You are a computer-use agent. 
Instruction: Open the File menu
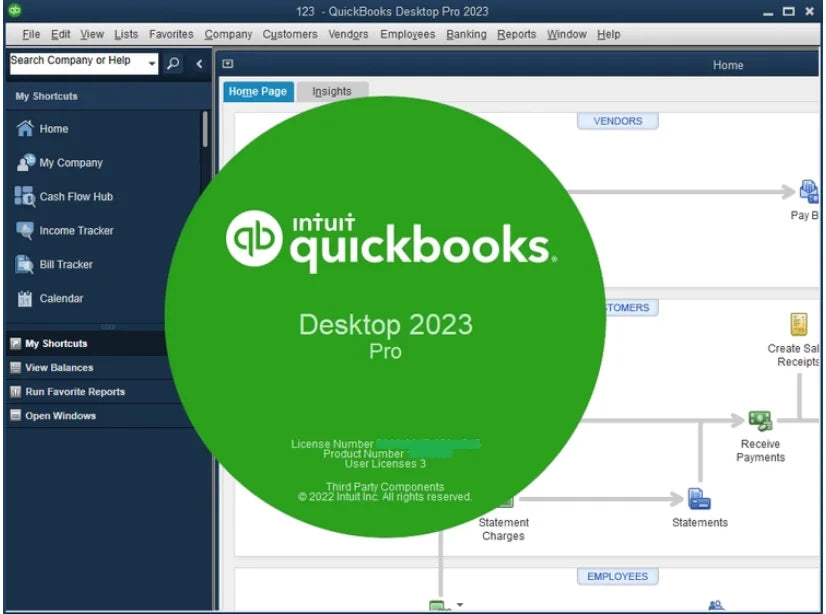pos(31,34)
